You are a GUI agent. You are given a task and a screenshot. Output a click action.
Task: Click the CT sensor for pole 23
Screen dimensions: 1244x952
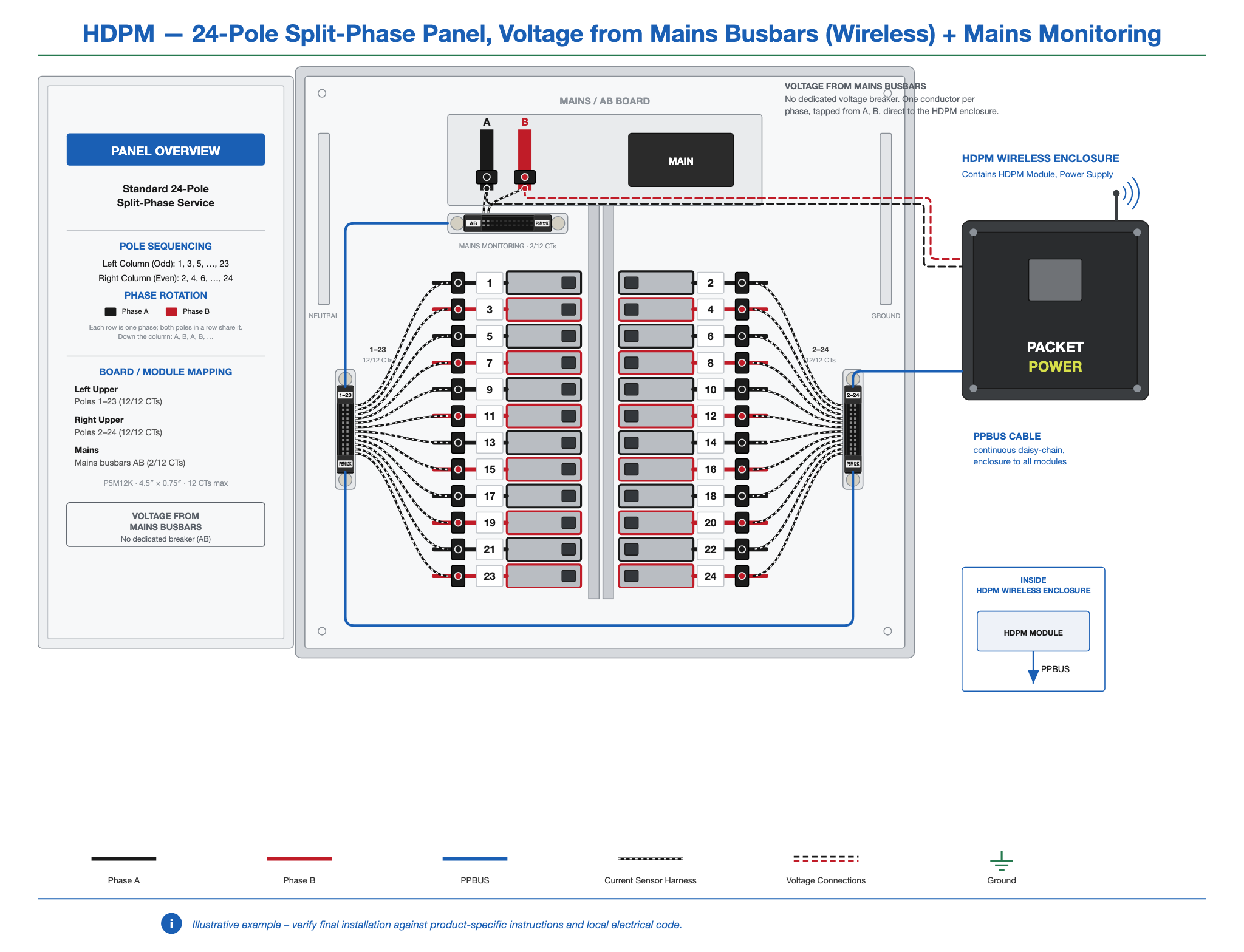click(x=458, y=576)
